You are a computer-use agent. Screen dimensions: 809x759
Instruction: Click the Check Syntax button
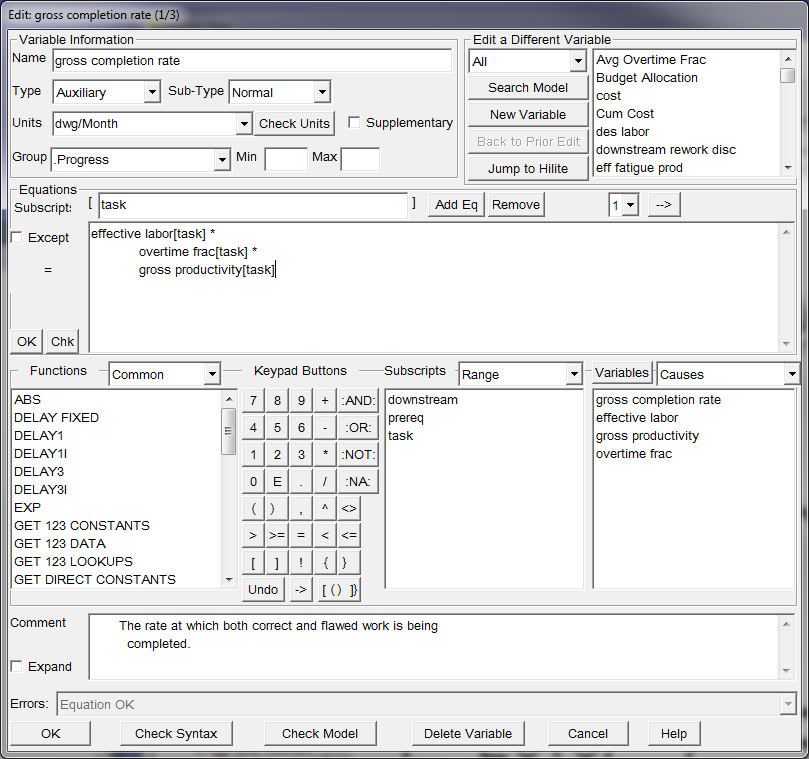click(176, 733)
